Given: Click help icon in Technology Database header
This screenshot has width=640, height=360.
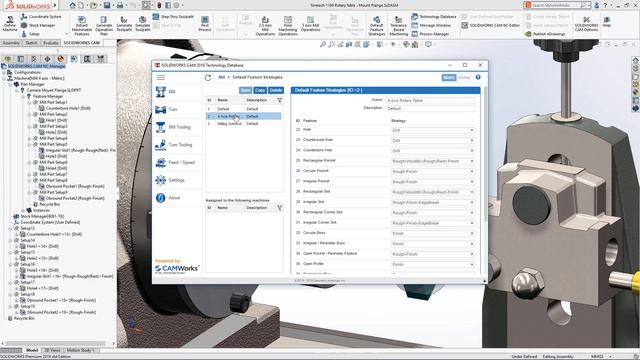Looking at the screenshot, I should click(478, 77).
